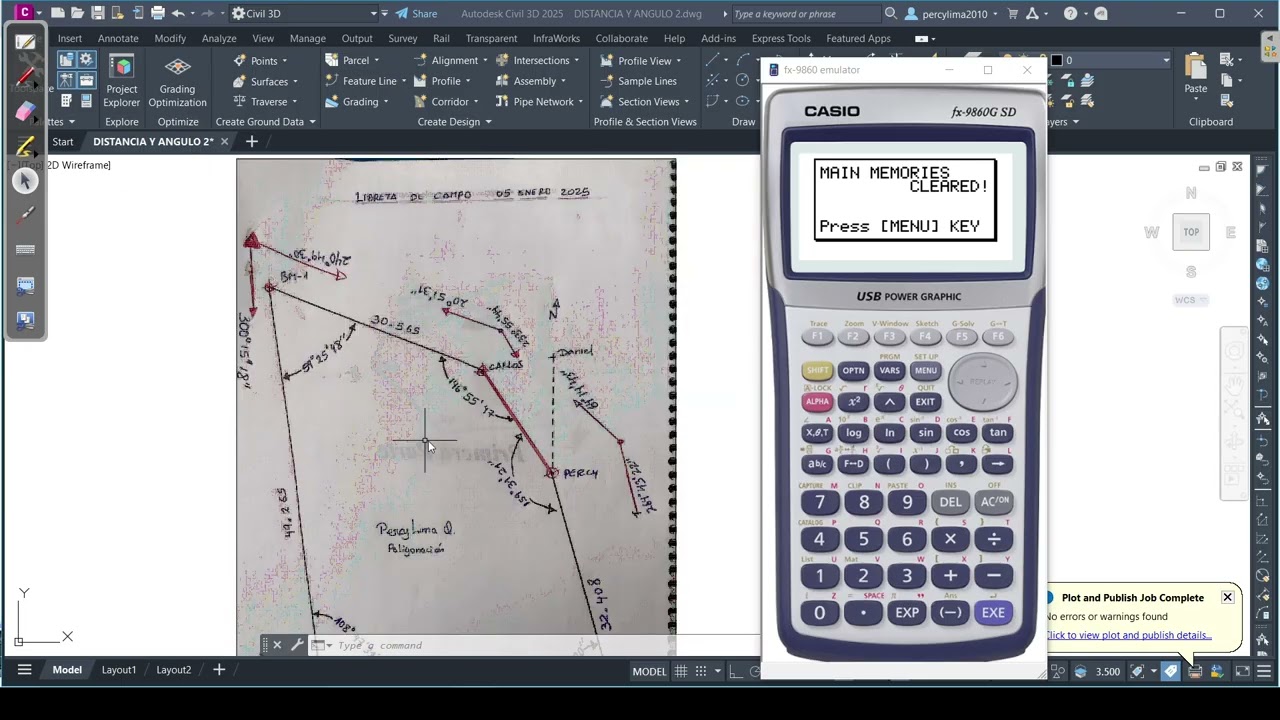
Task: Click the DEL key on the calculator
Action: [950, 502]
